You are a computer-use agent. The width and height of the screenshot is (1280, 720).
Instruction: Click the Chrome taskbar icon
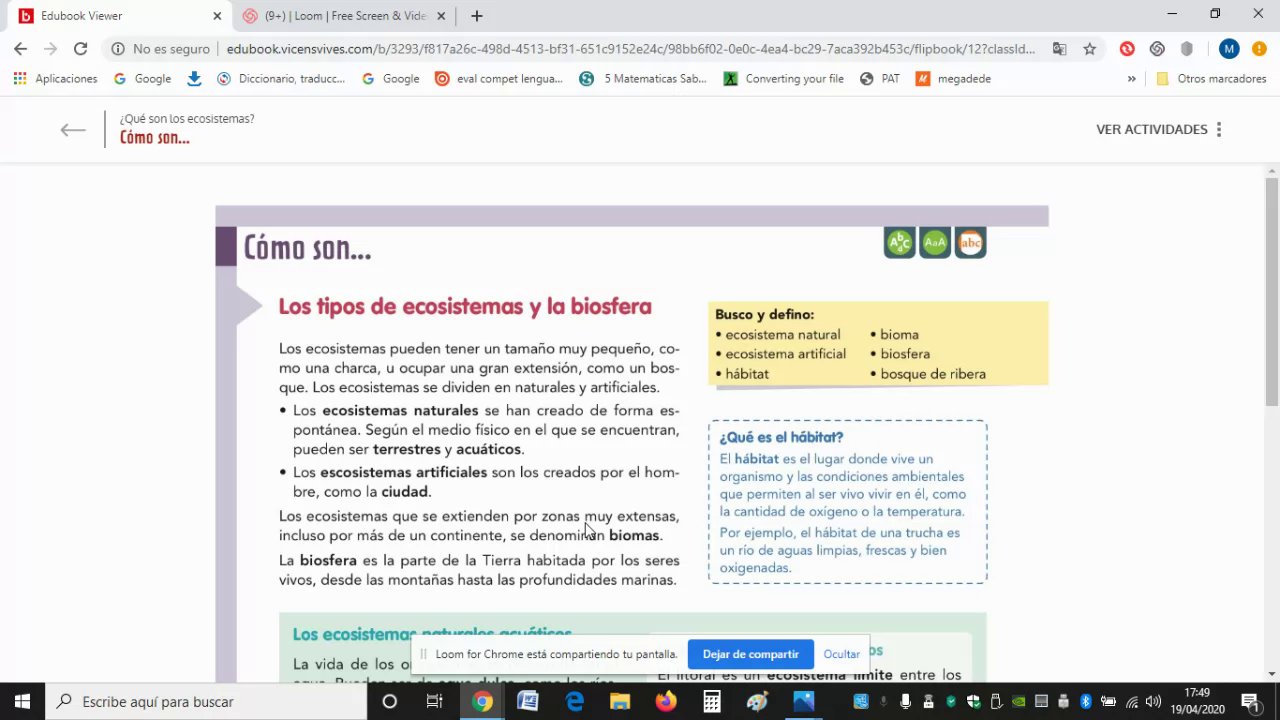point(482,701)
